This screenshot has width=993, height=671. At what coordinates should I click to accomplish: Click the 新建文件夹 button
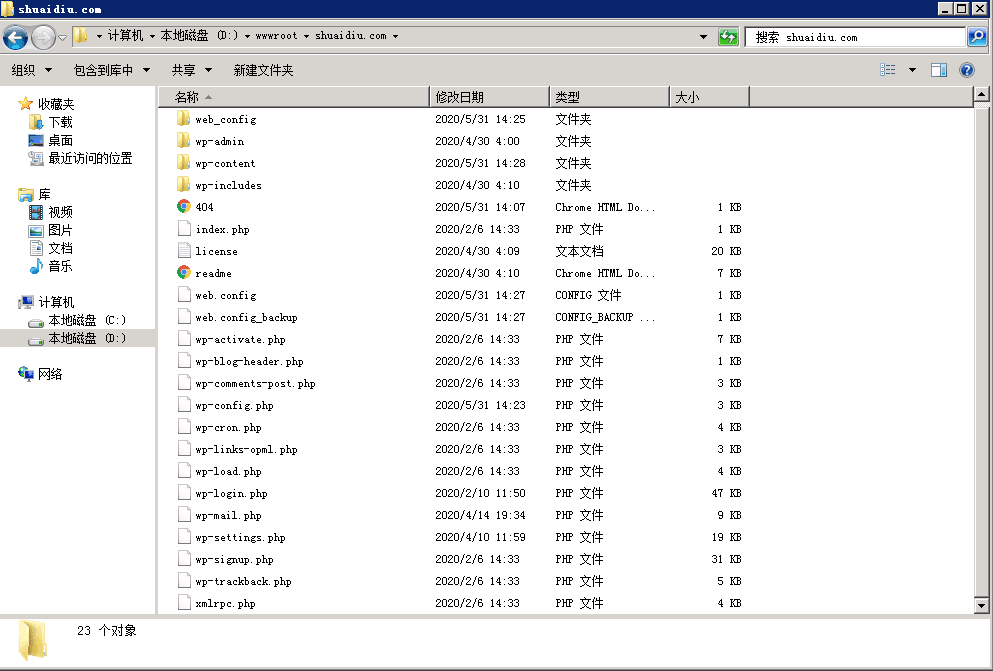coord(263,70)
